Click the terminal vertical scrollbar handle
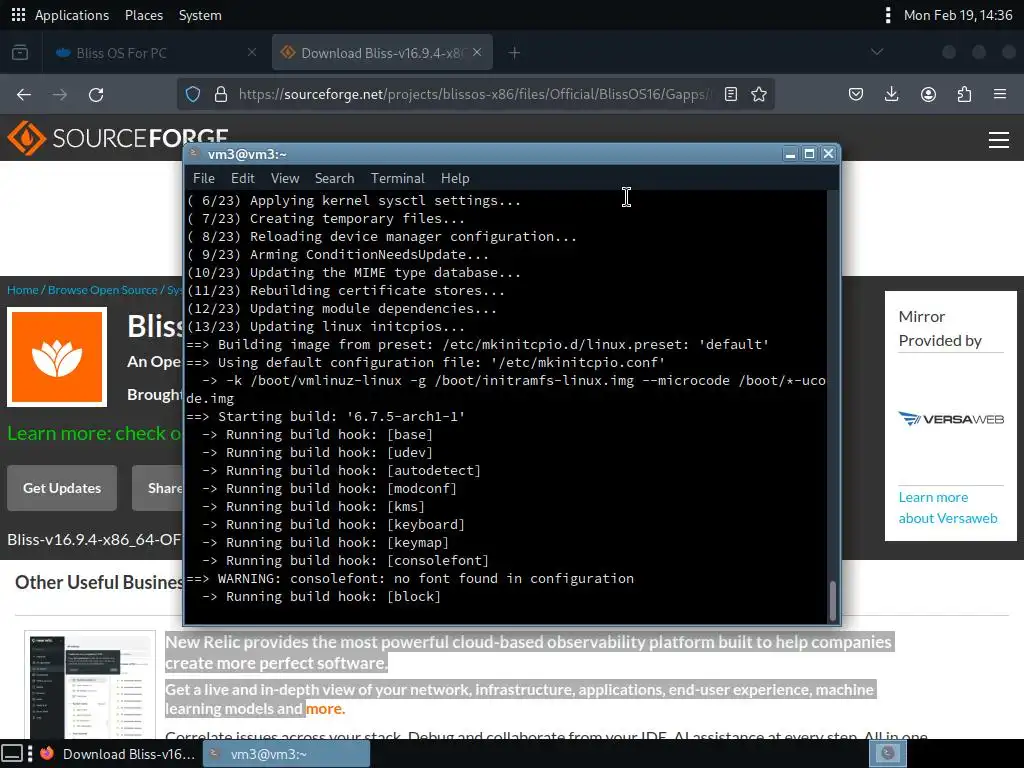Viewport: 1024px width, 768px height. coord(832,600)
